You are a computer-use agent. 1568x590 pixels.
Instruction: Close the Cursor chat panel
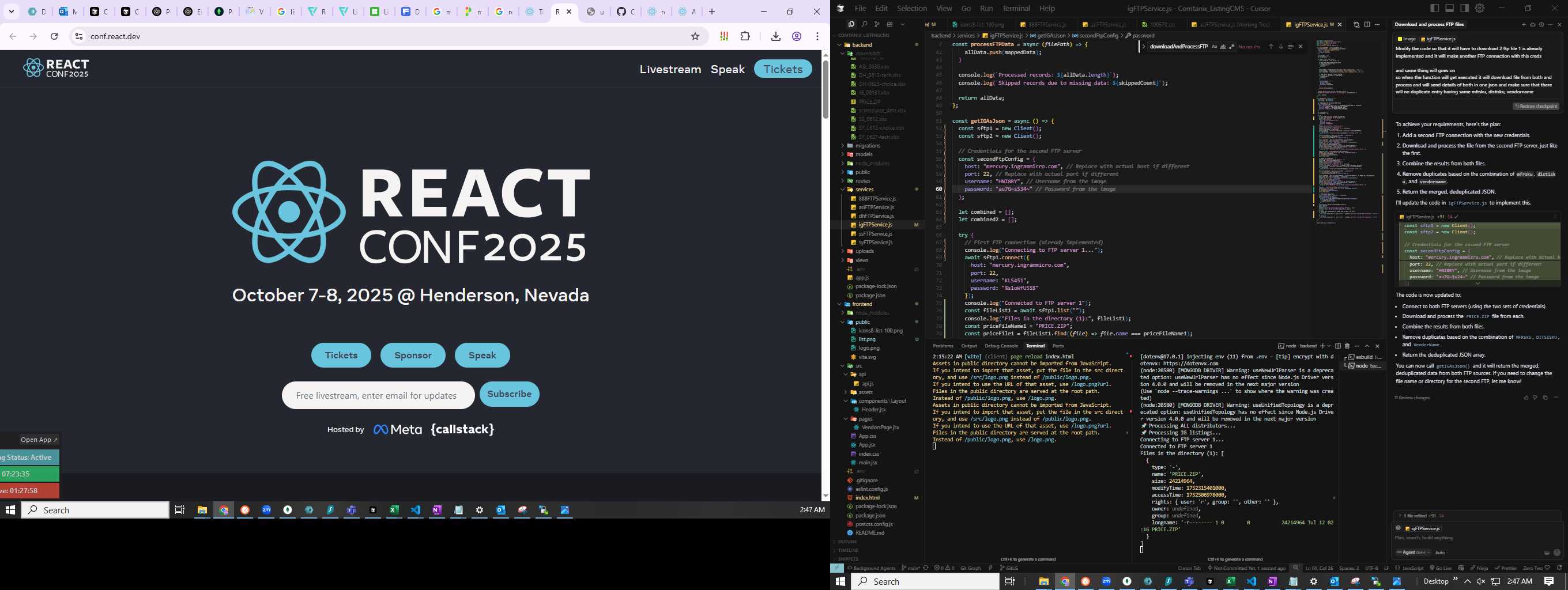pyautogui.click(x=1559, y=25)
